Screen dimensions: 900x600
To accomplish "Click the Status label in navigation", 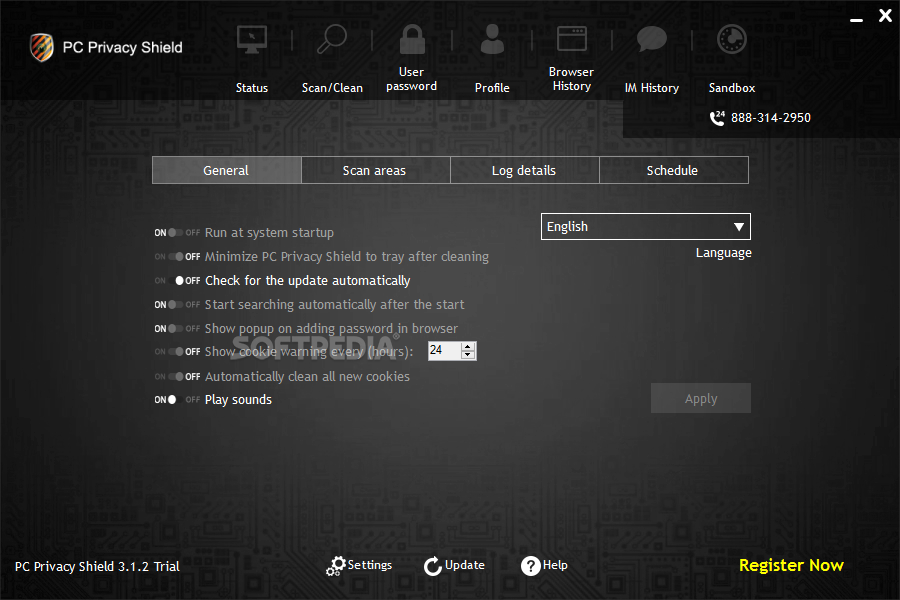I will (252, 88).
